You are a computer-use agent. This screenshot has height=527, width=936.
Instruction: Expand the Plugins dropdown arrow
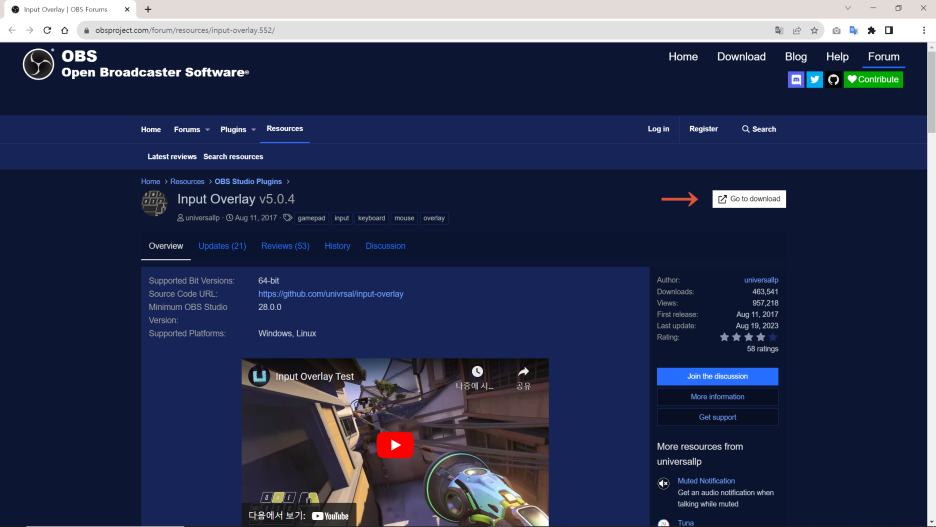(x=253, y=130)
